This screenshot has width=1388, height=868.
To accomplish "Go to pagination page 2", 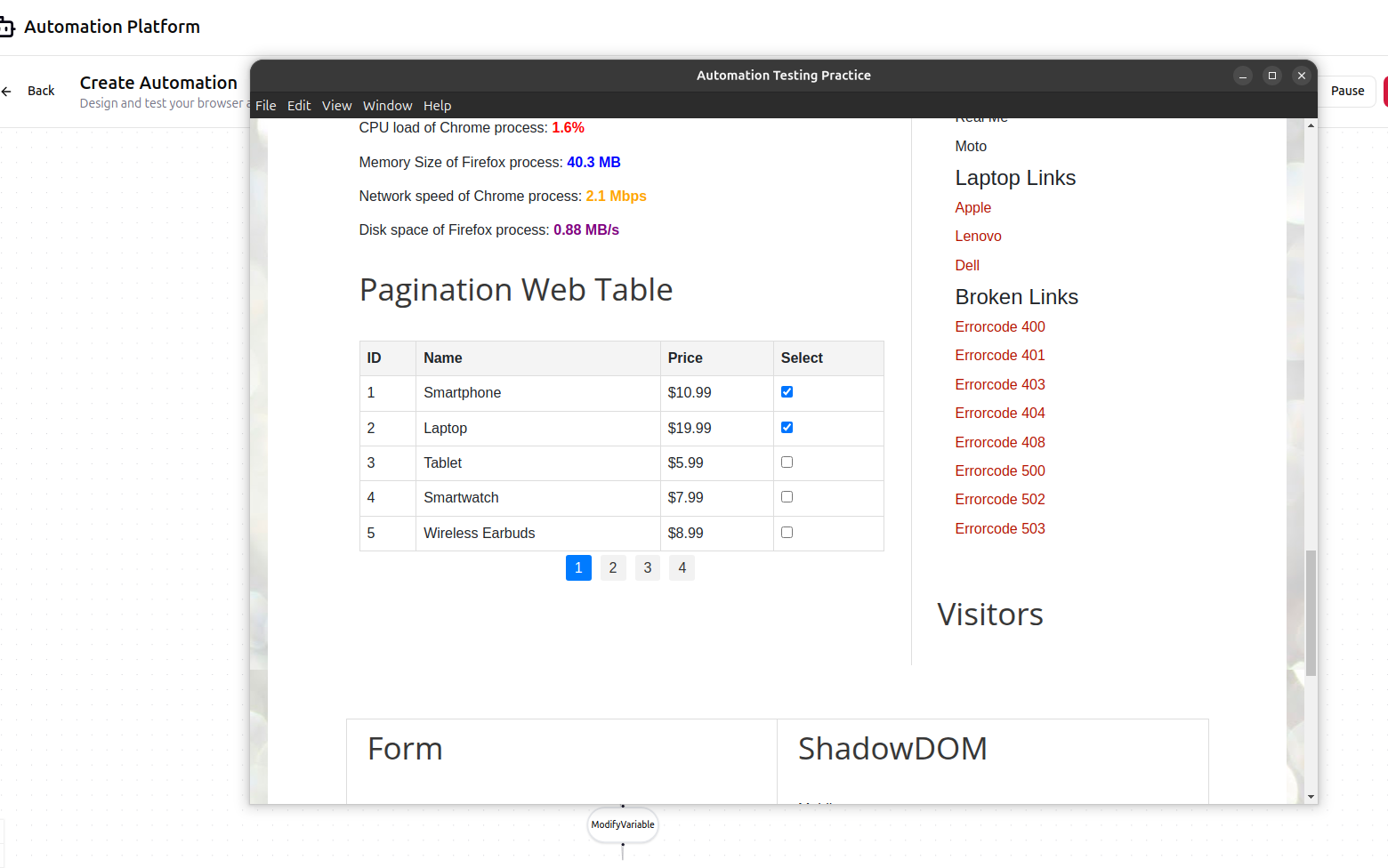I will pyautogui.click(x=613, y=567).
